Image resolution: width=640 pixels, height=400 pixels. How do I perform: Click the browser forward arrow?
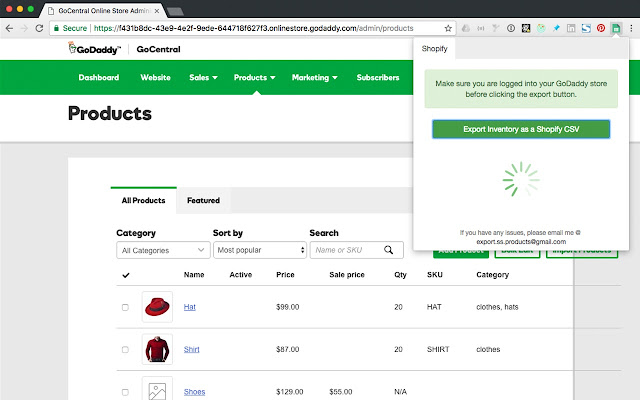[24, 28]
